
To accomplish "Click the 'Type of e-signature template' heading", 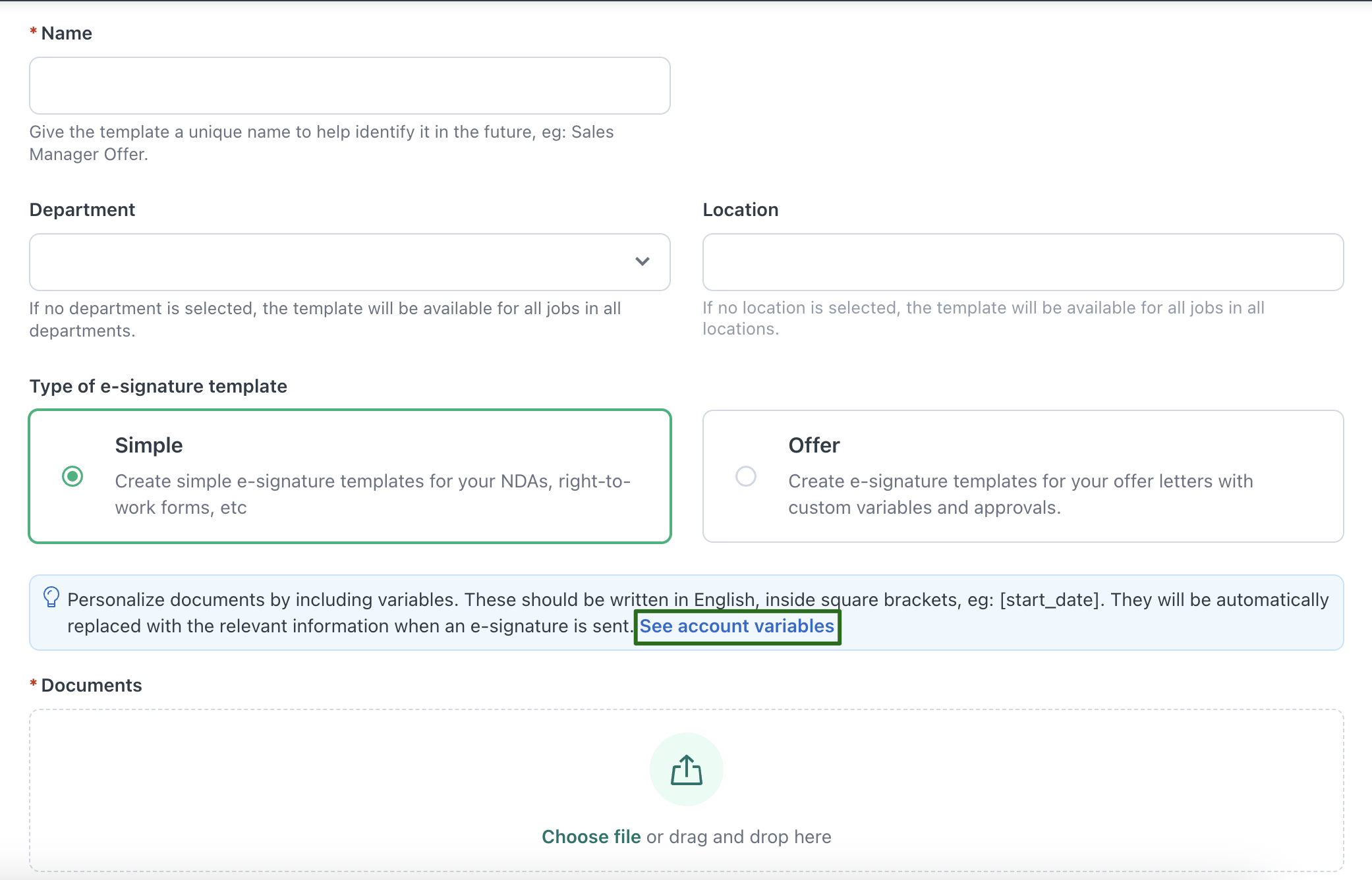I will [x=158, y=386].
